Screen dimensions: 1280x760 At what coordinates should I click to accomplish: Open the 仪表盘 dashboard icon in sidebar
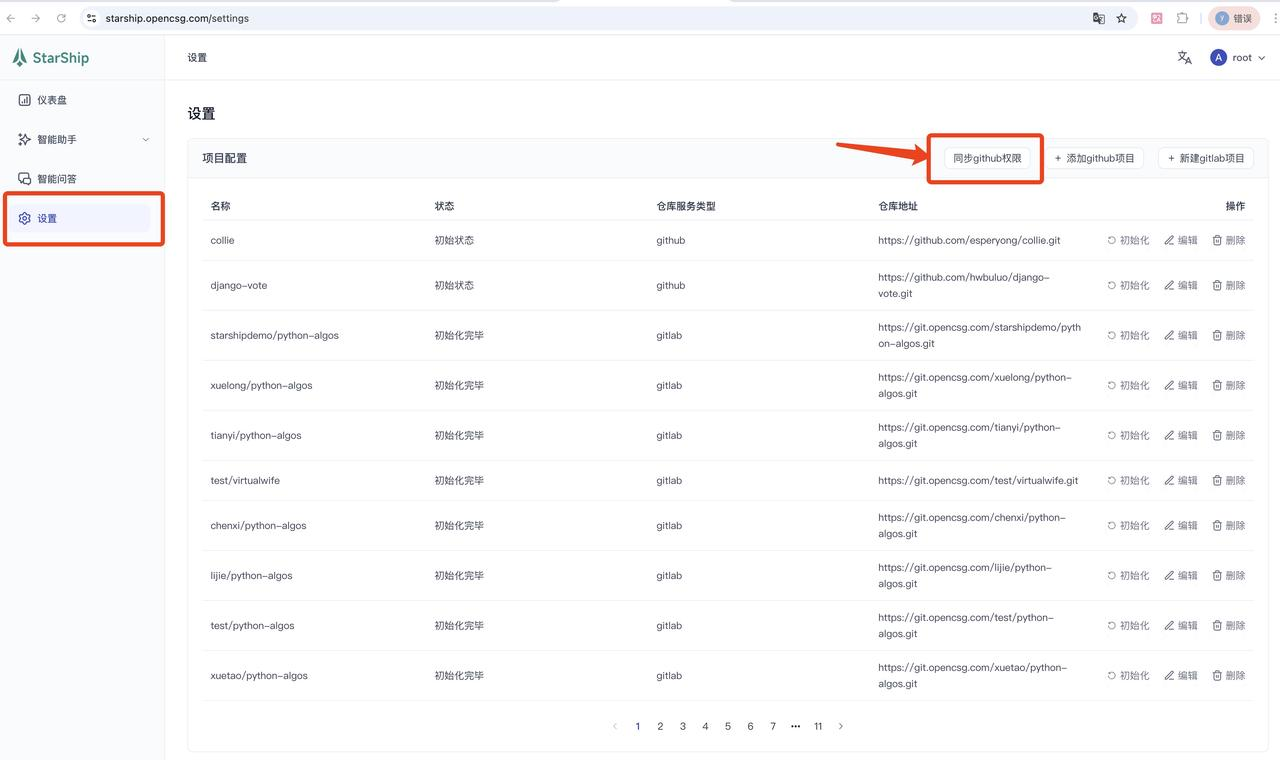pos(22,99)
